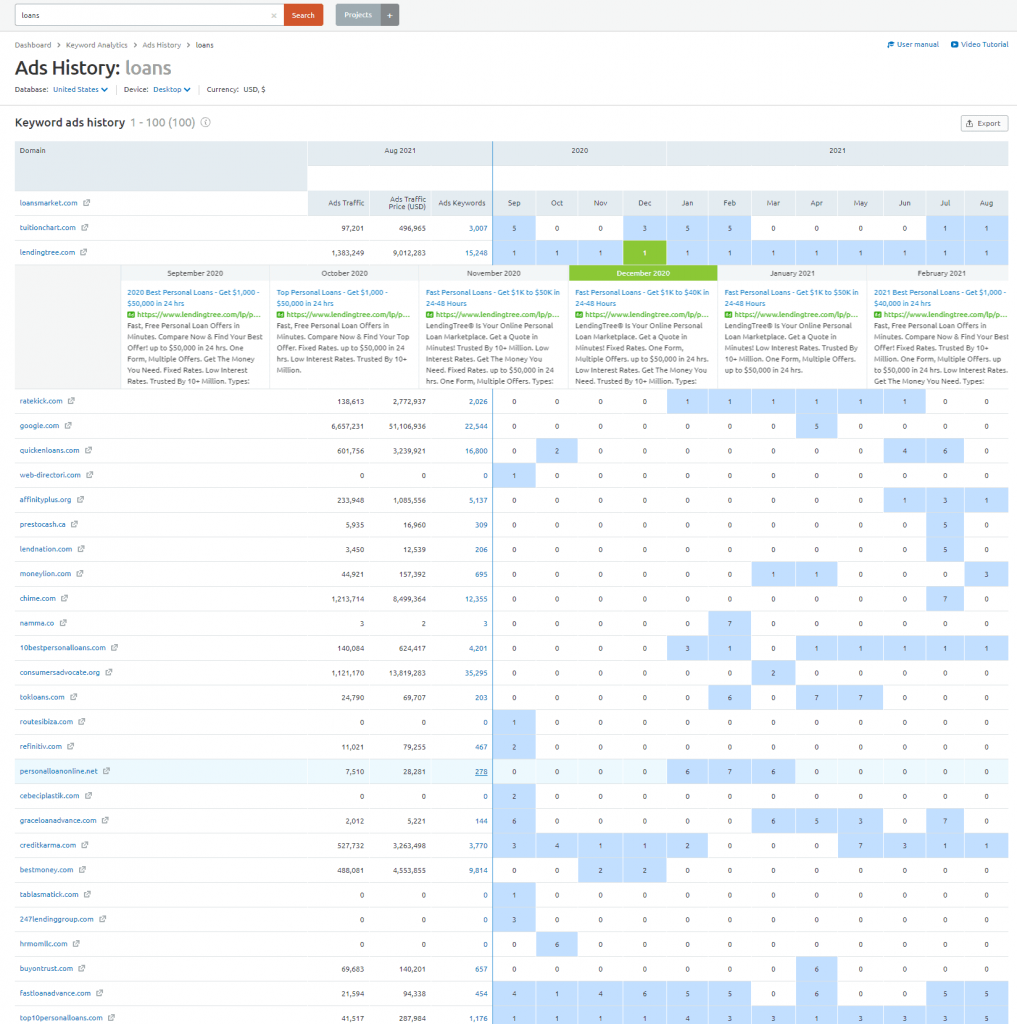Clear the loans search field
This screenshot has width=1017, height=1024.
(x=274, y=16)
